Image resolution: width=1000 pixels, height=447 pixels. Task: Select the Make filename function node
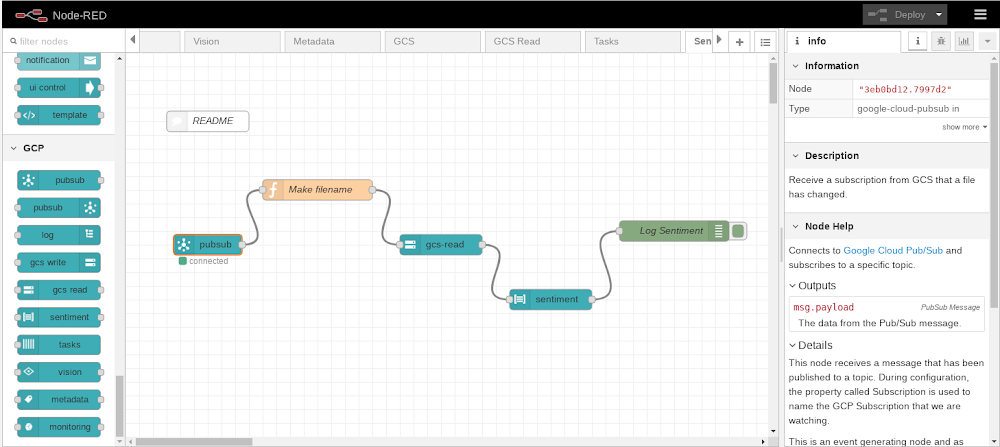point(317,190)
